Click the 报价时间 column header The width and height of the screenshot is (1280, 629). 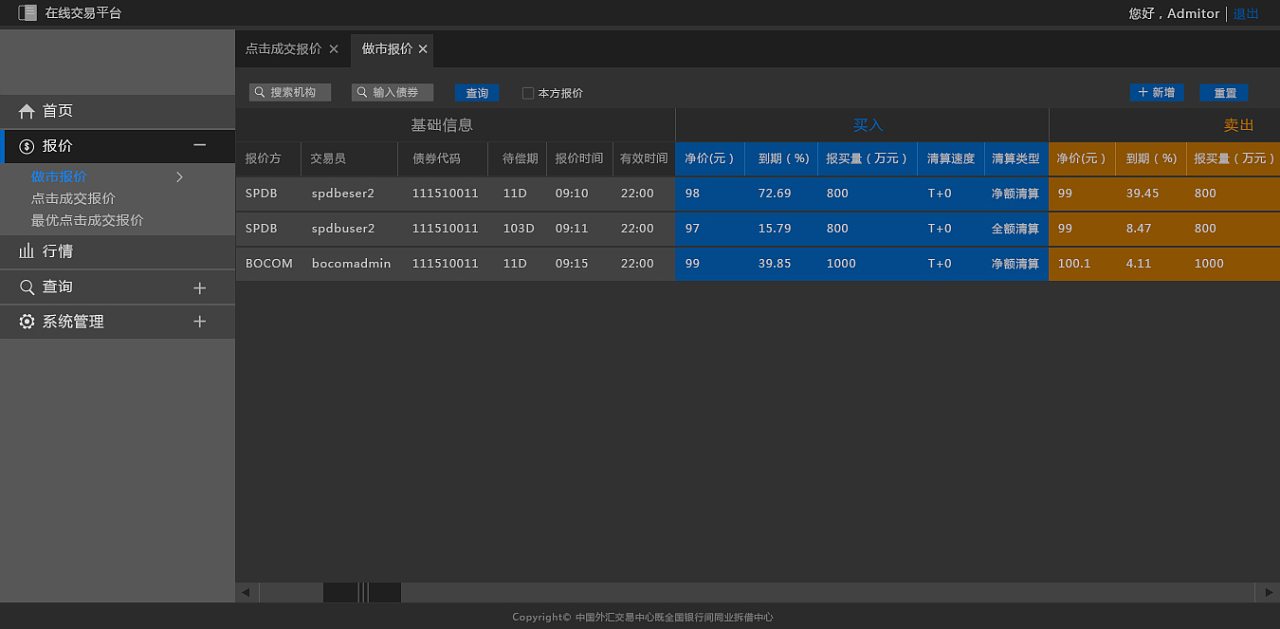(579, 159)
